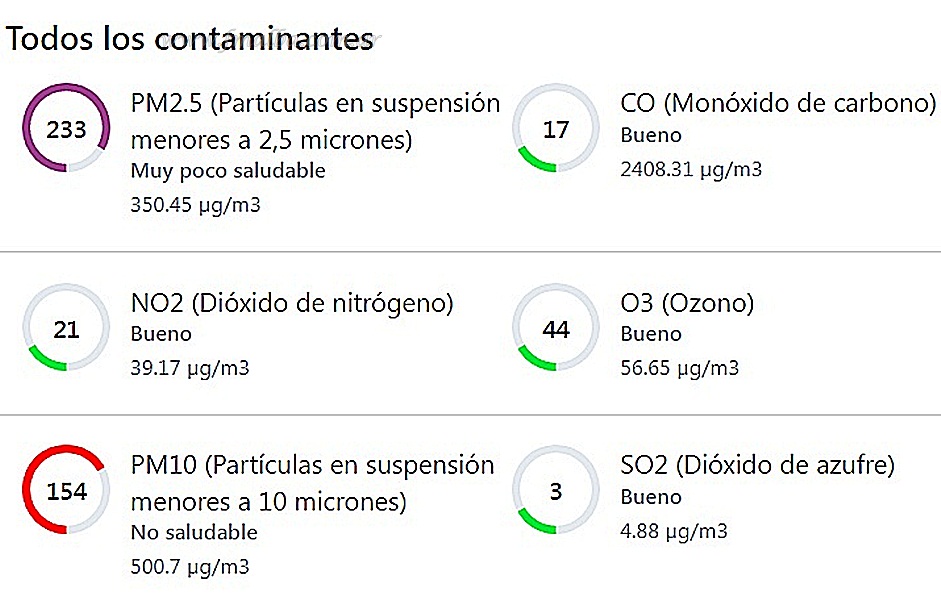Open the CO (Monóxido de carbono) title

pyautogui.click(x=778, y=103)
